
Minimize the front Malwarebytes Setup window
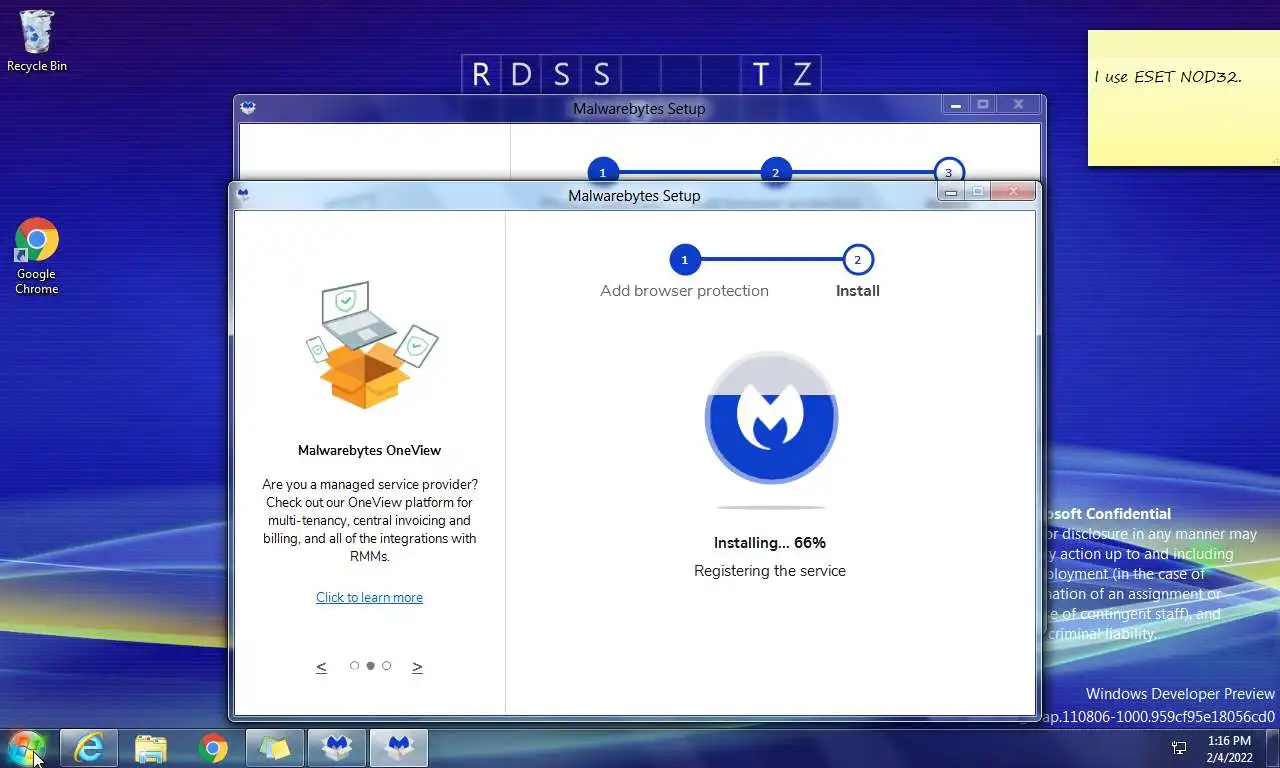[951, 192]
